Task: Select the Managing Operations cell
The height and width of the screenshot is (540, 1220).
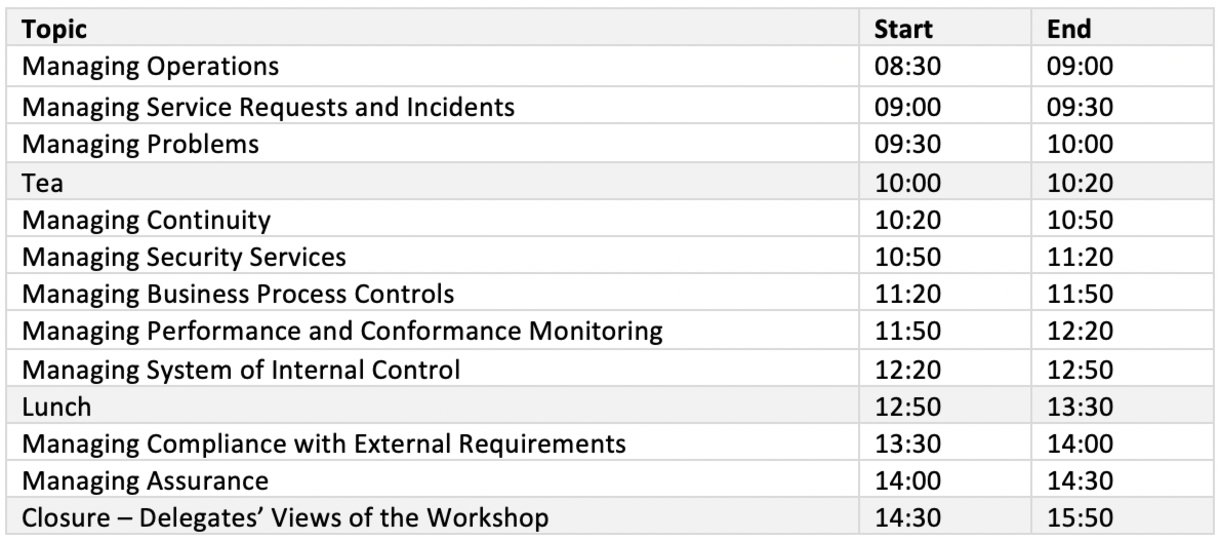Action: (x=150, y=67)
